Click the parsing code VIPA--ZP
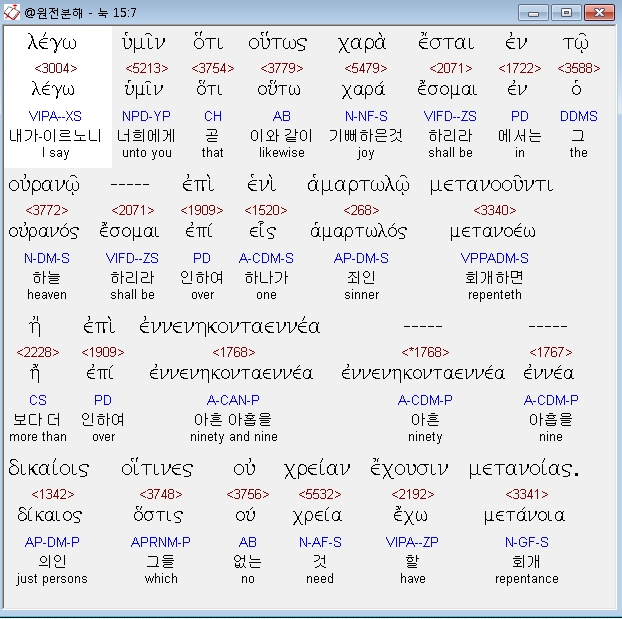The width and height of the screenshot is (622, 619). click(412, 542)
